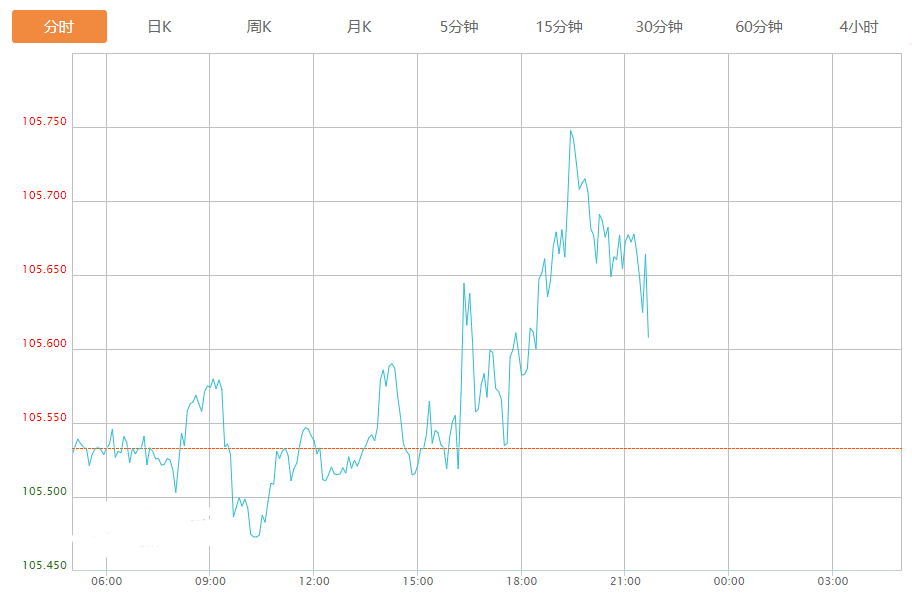
Task: Click the 105.500 price axis label
Action: point(43,492)
